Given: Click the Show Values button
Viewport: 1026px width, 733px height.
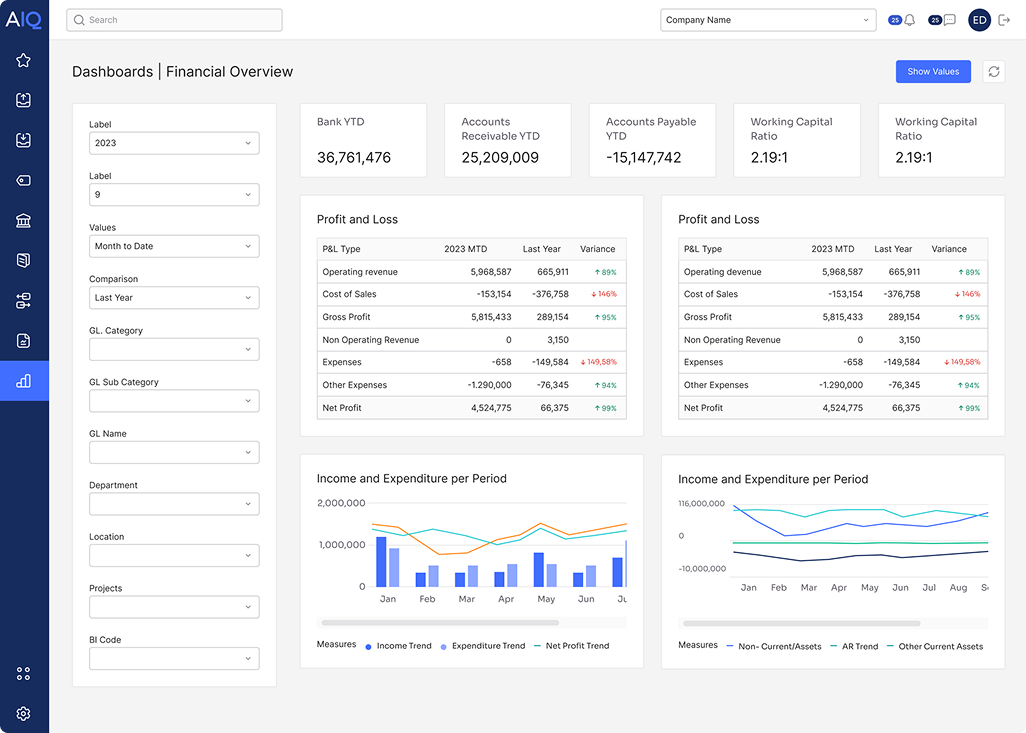Looking at the screenshot, I should (x=933, y=71).
